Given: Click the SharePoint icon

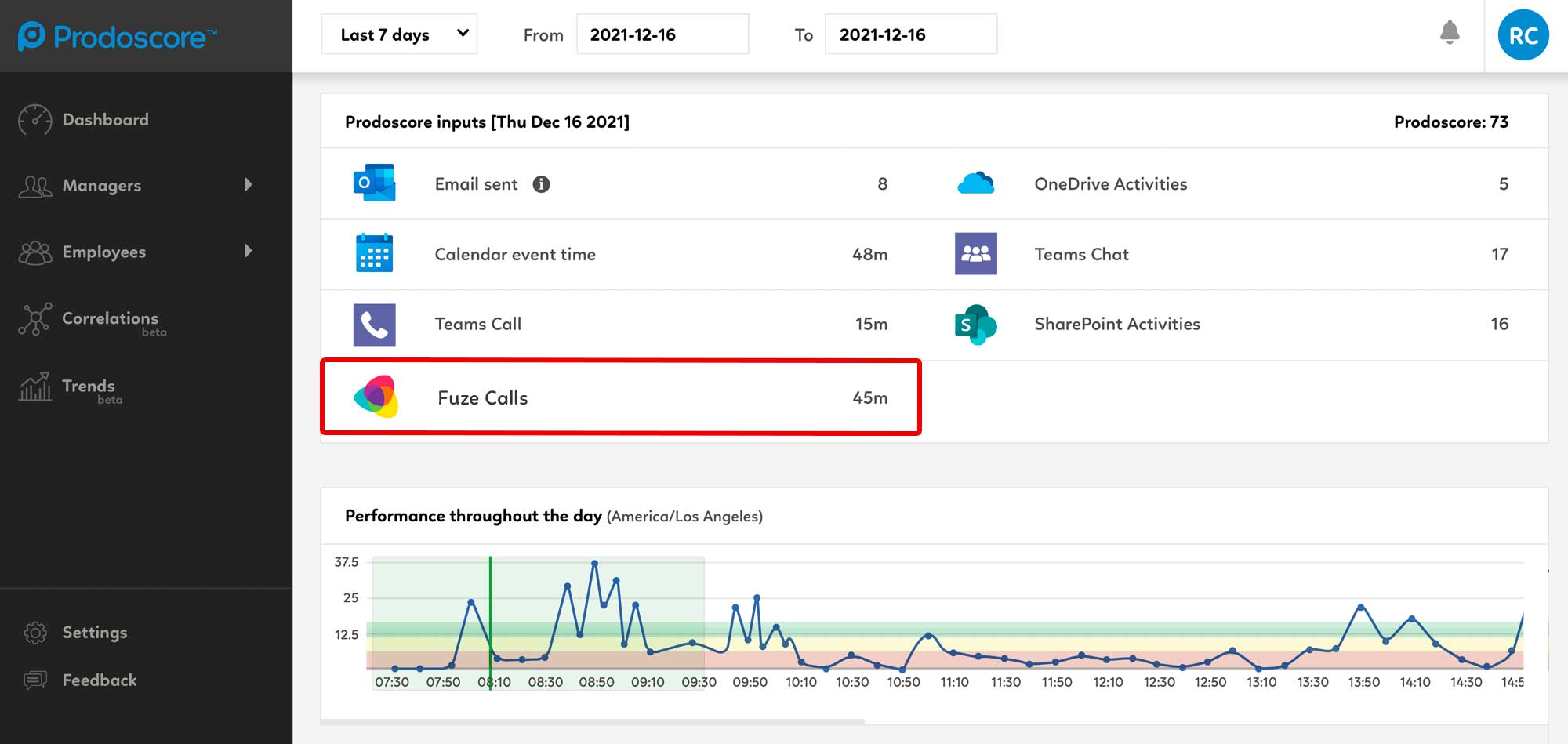Looking at the screenshot, I should click(x=975, y=325).
